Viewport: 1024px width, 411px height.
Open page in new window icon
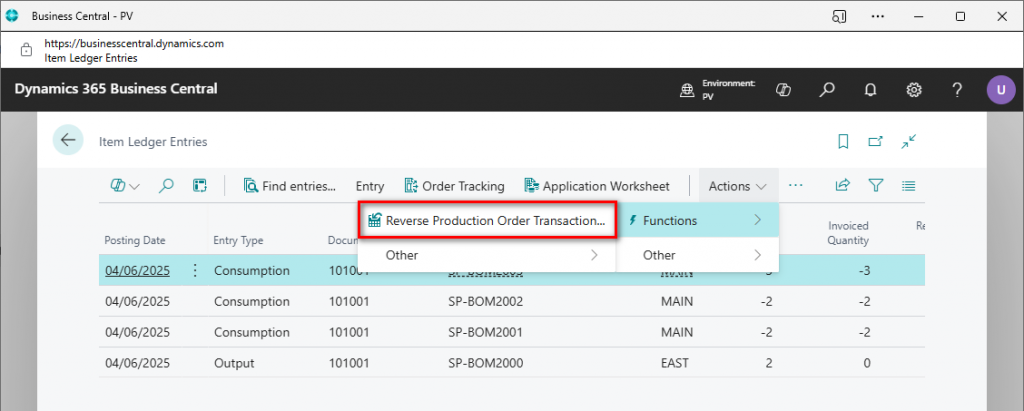coord(875,142)
